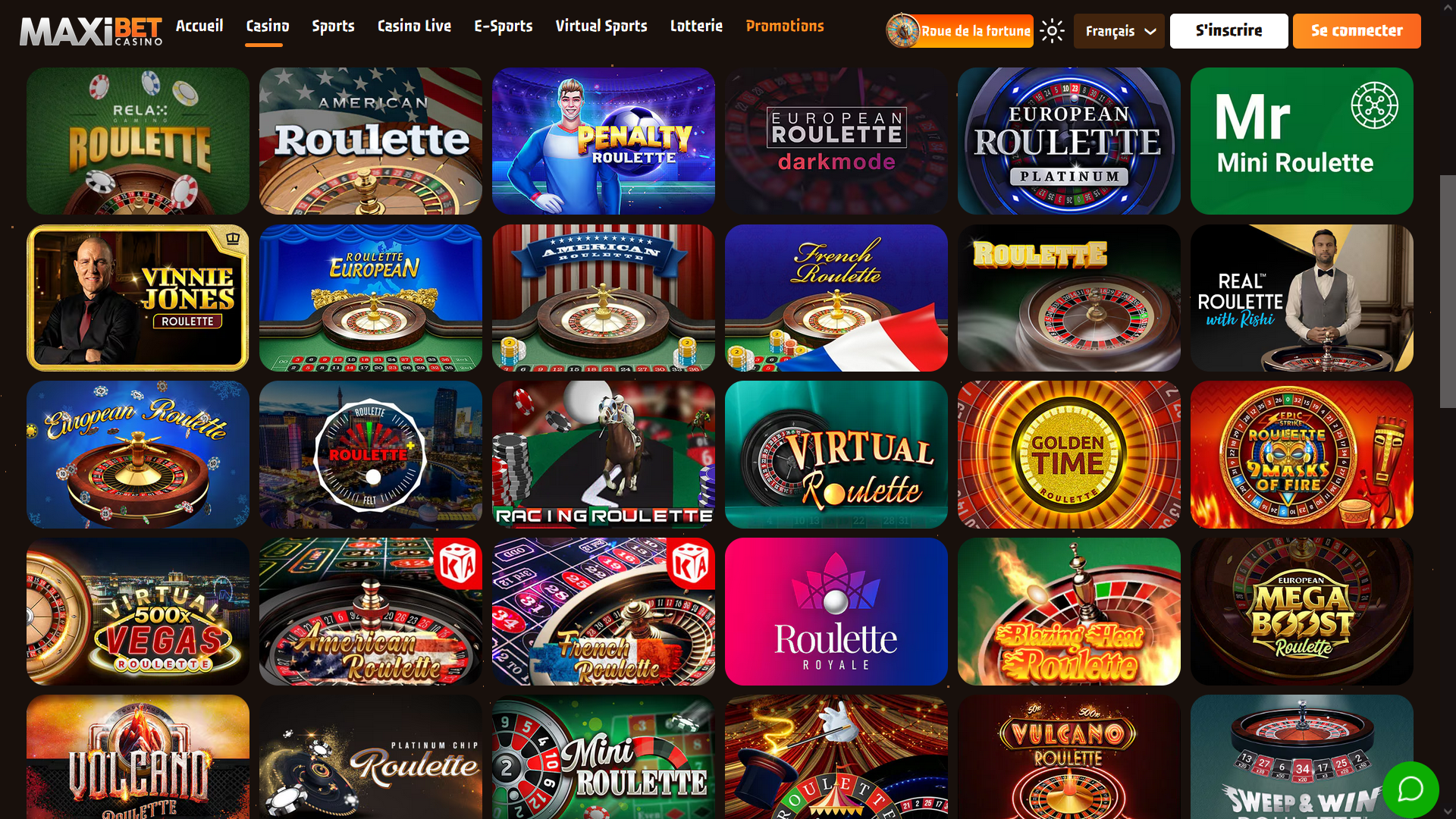The height and width of the screenshot is (819, 1456).
Task: Click the MaxiBet Casino logo
Action: (91, 31)
